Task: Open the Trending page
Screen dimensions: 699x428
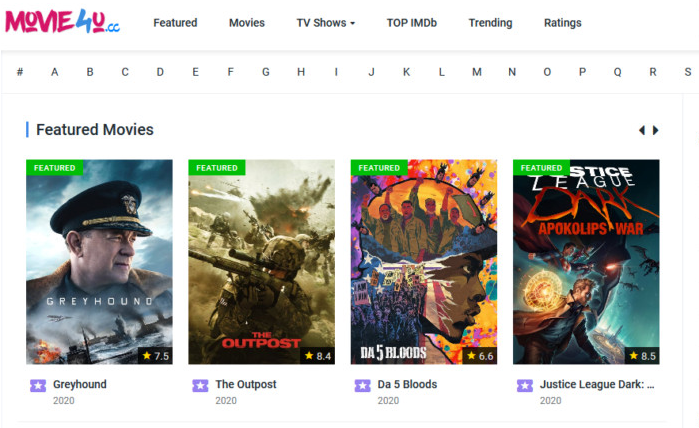Action: [x=490, y=23]
